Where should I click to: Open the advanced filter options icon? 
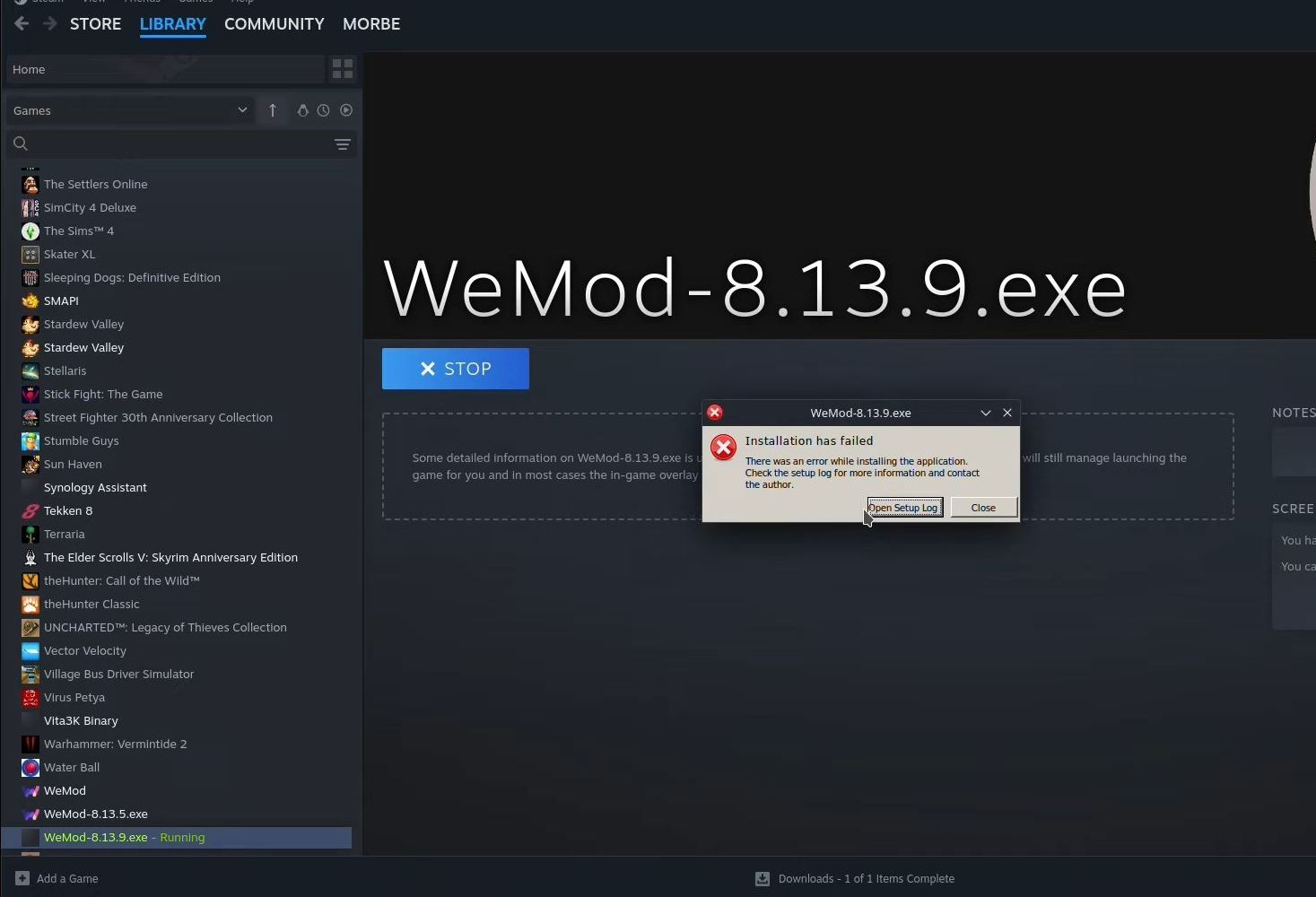pos(342,144)
